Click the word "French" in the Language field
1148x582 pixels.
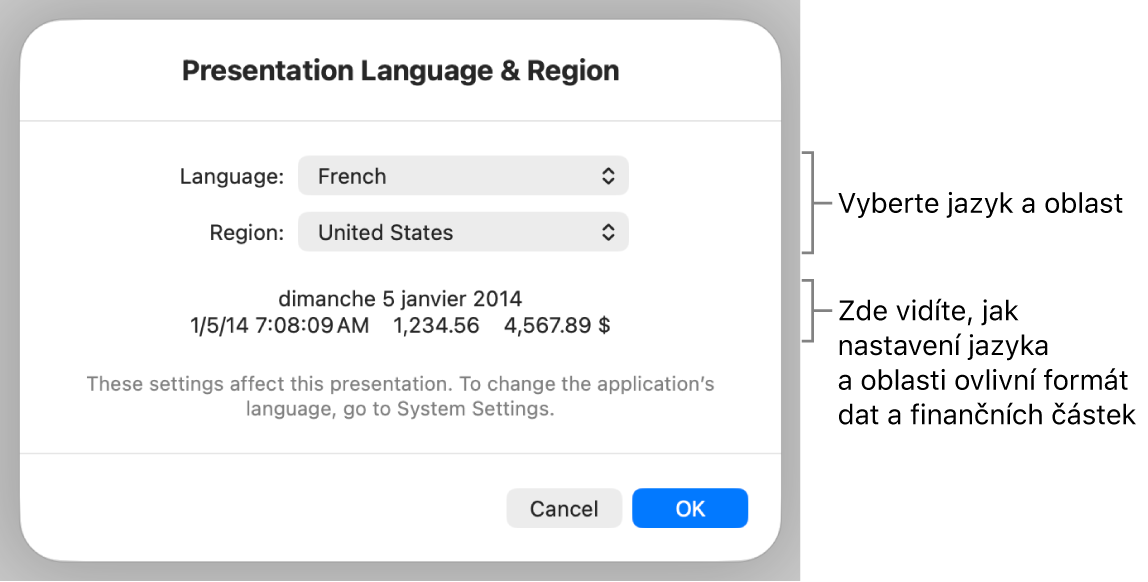tap(352, 177)
